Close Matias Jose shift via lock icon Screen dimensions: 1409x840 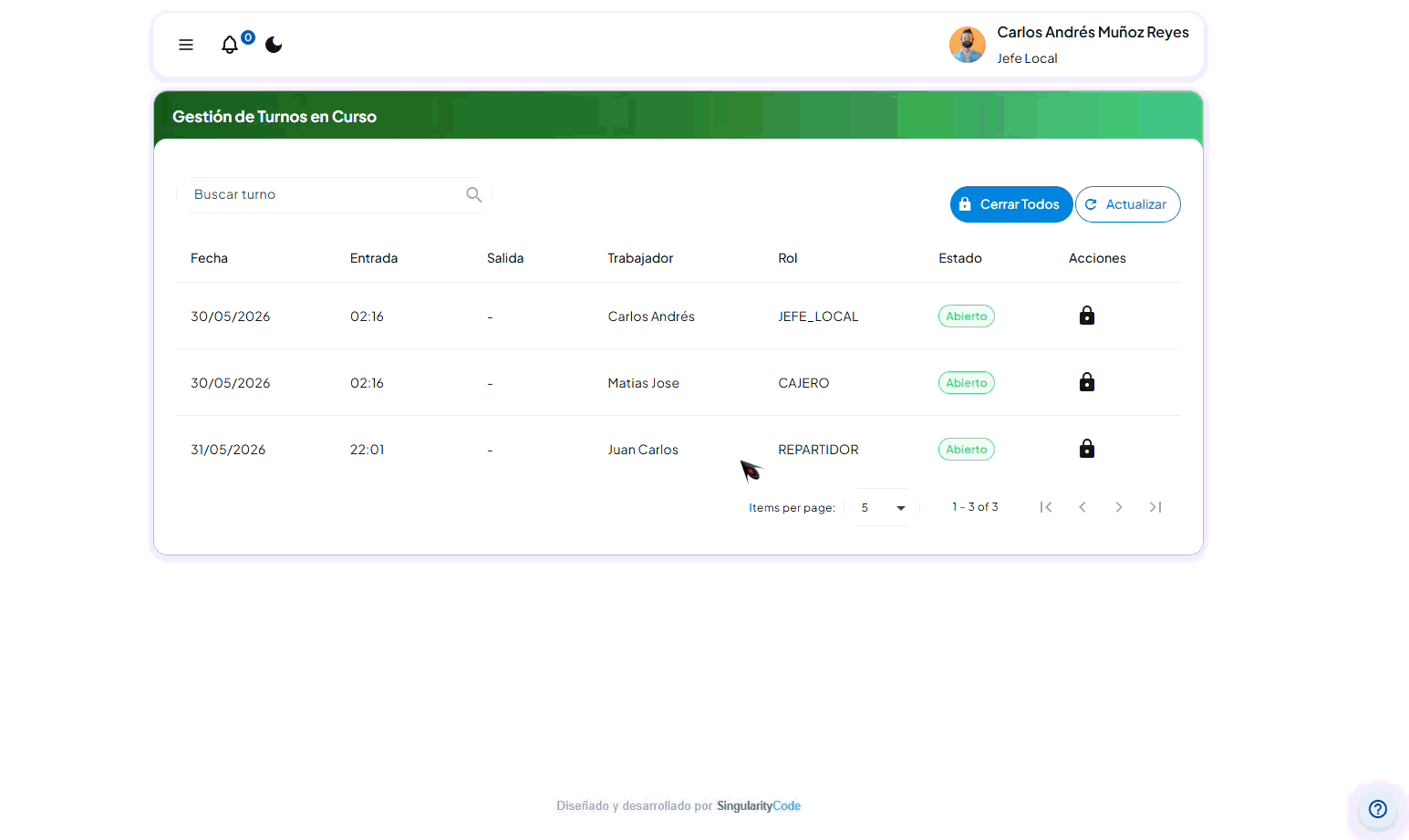(x=1087, y=382)
